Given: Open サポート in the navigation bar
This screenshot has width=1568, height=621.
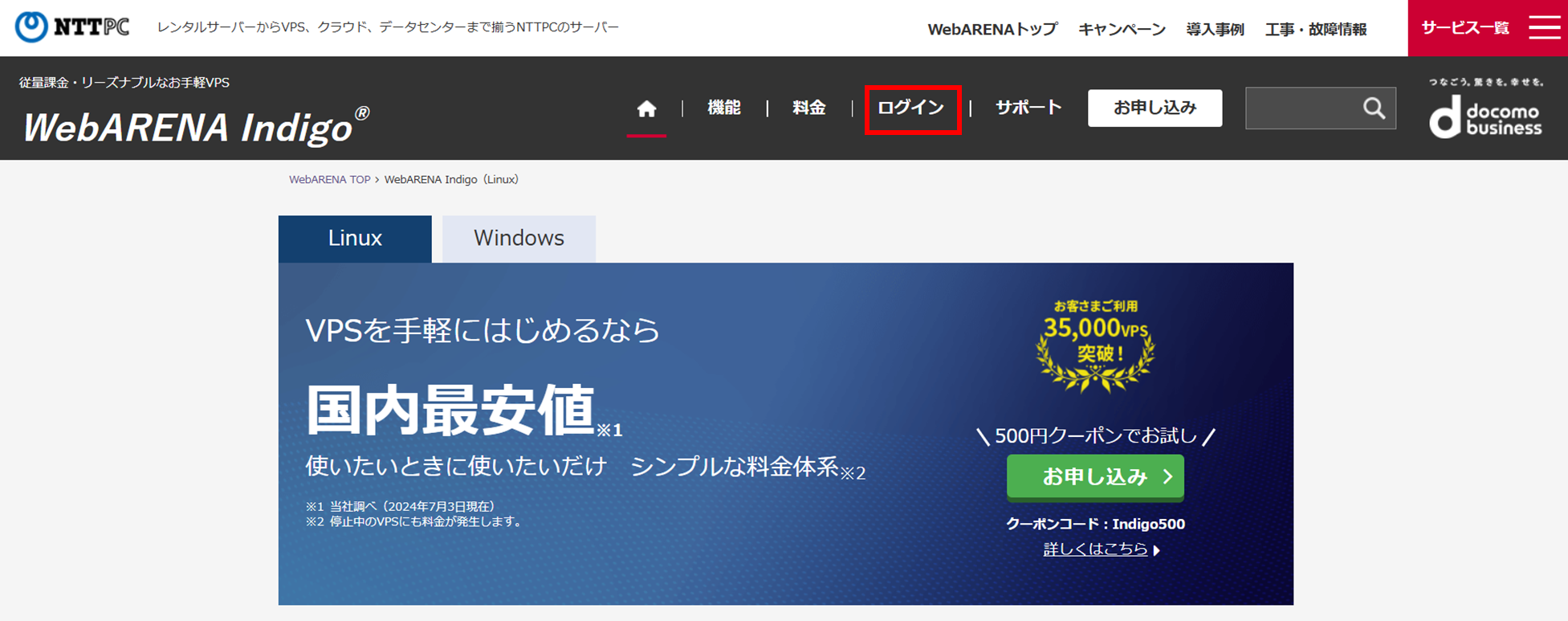Looking at the screenshot, I should pyautogui.click(x=1028, y=108).
